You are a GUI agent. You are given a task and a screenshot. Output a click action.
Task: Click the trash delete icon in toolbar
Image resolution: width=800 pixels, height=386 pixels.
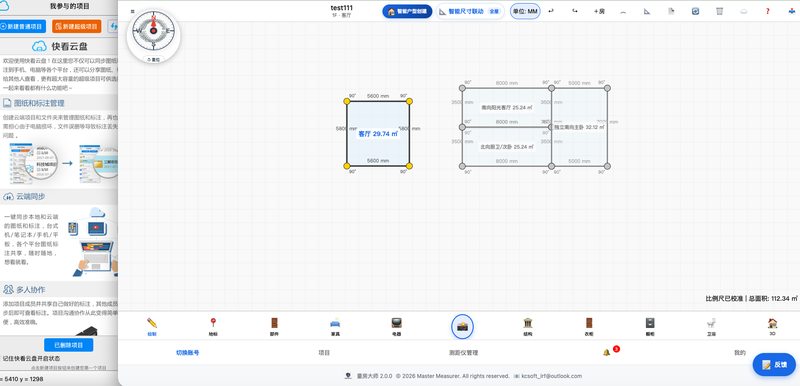point(719,11)
